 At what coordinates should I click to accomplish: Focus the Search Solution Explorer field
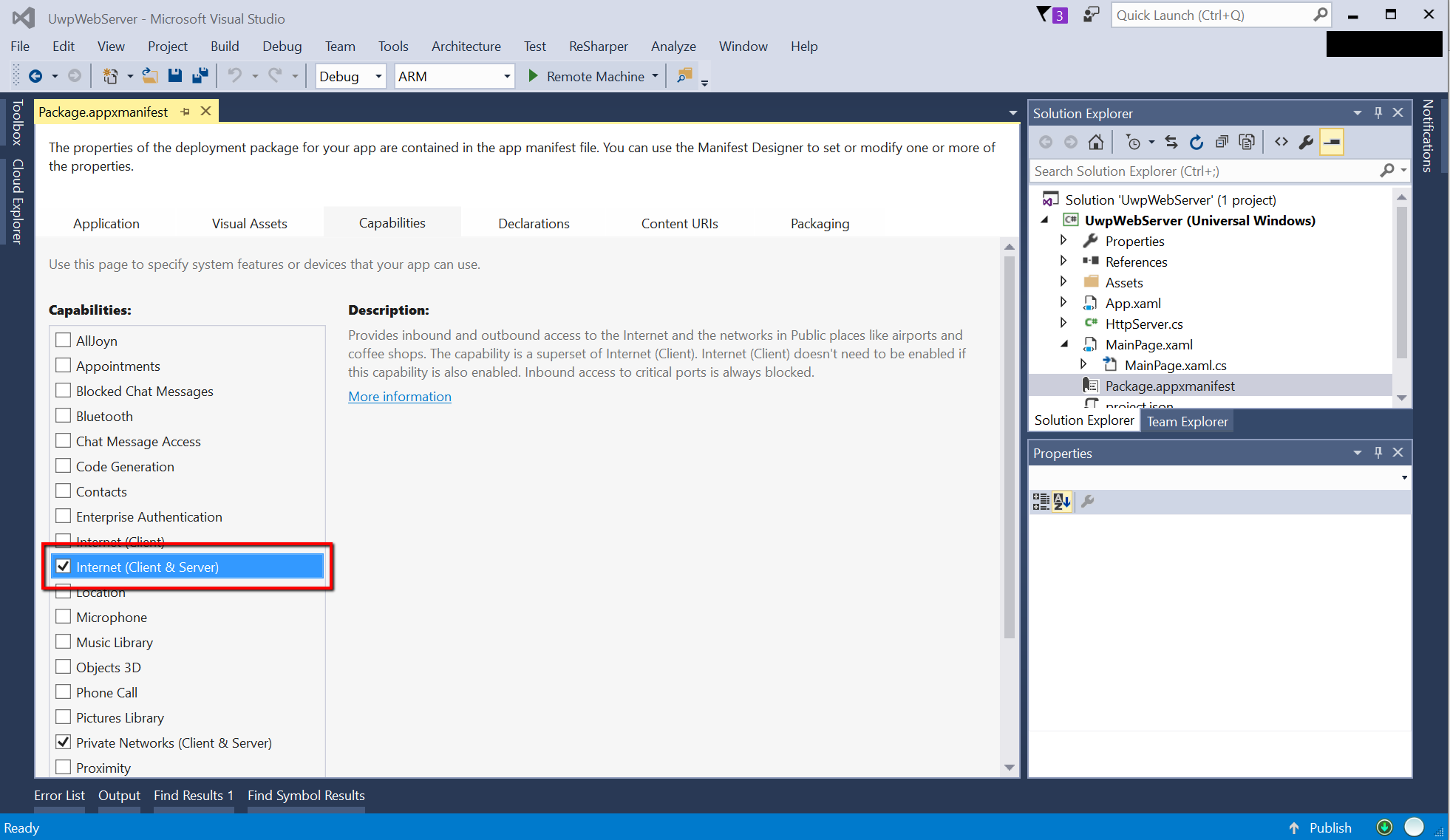[x=1205, y=171]
